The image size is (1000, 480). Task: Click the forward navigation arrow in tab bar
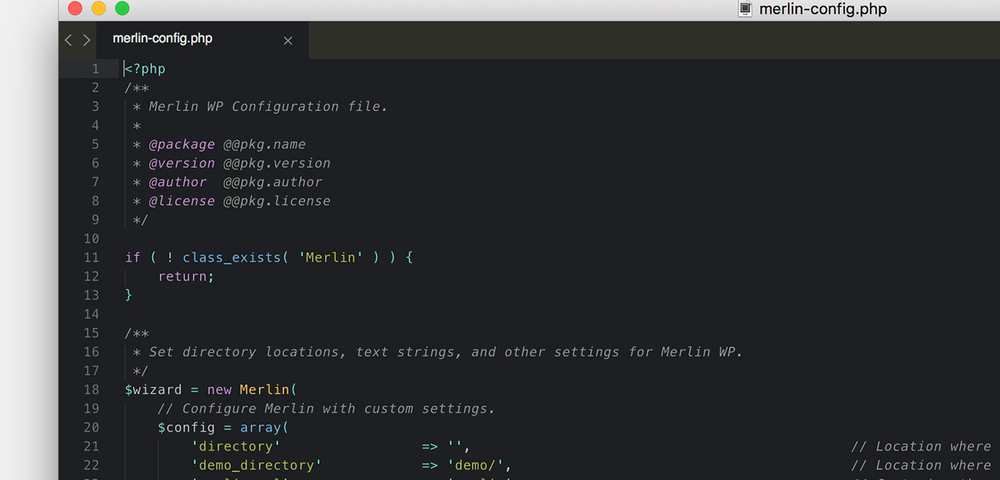tap(87, 40)
